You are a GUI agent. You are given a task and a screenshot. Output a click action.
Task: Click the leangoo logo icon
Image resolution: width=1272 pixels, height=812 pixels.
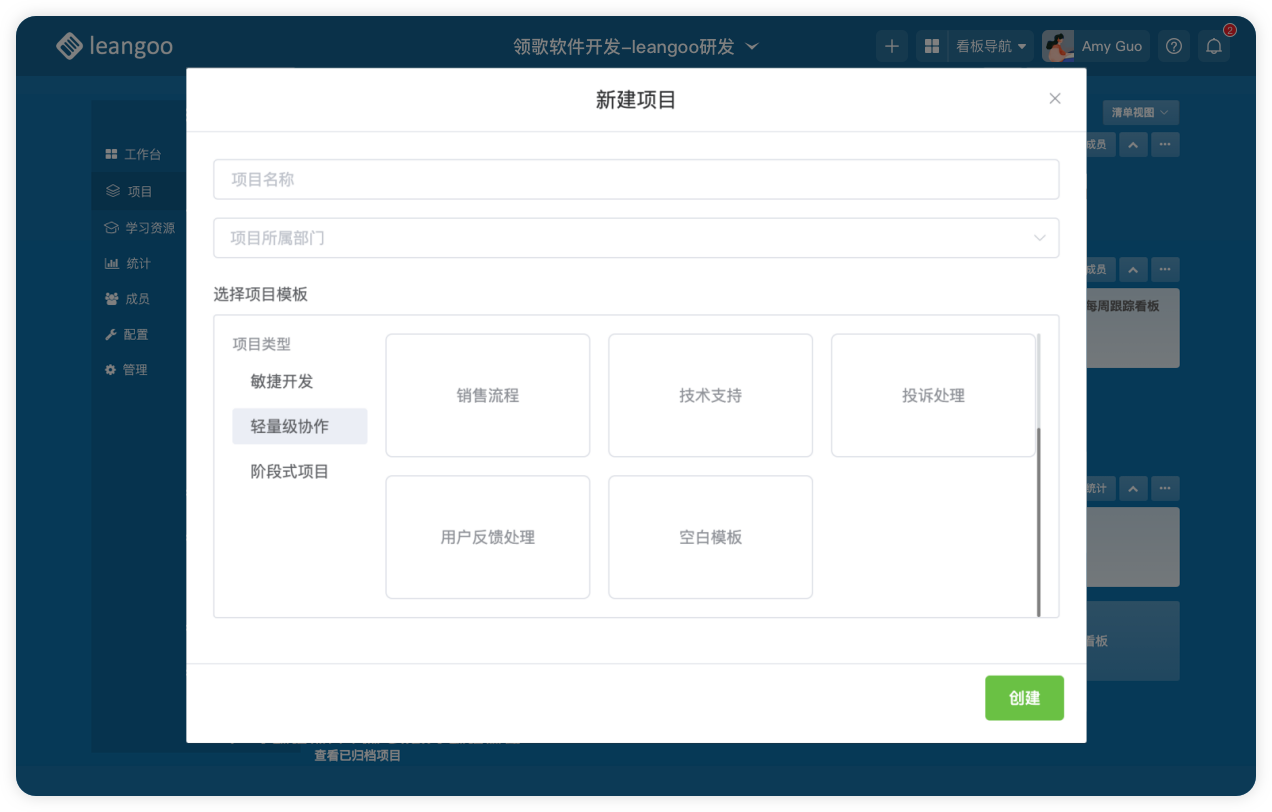[69, 46]
